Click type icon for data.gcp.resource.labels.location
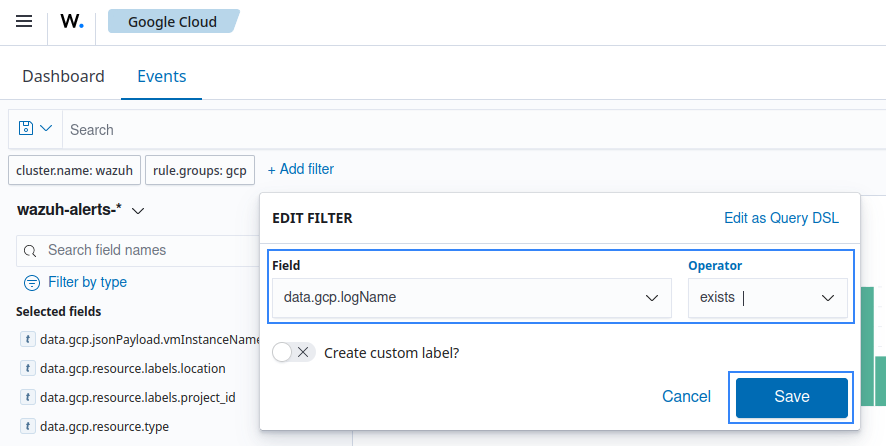 (28, 368)
